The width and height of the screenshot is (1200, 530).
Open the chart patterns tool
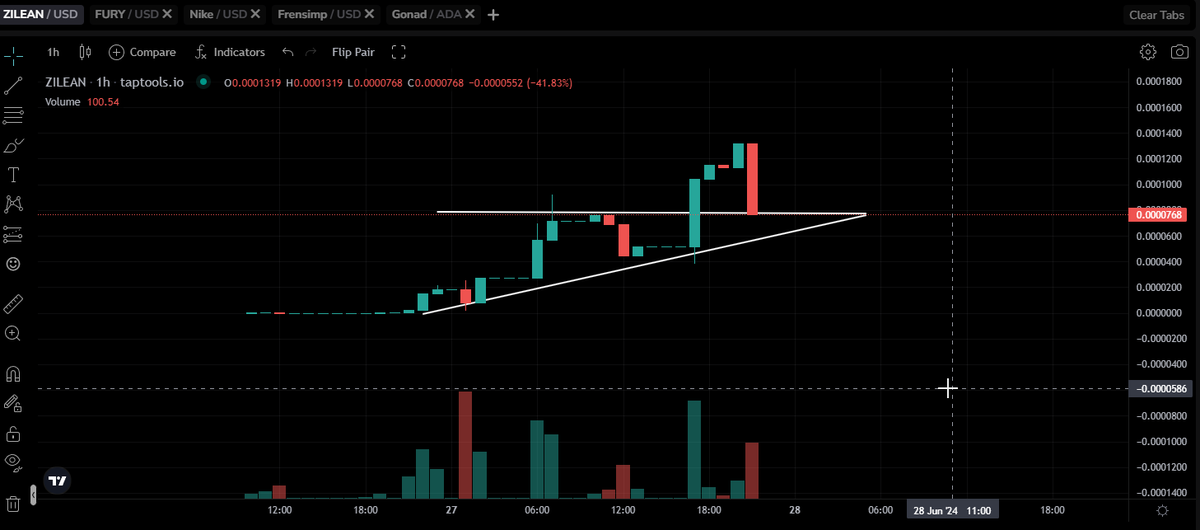coord(13,204)
